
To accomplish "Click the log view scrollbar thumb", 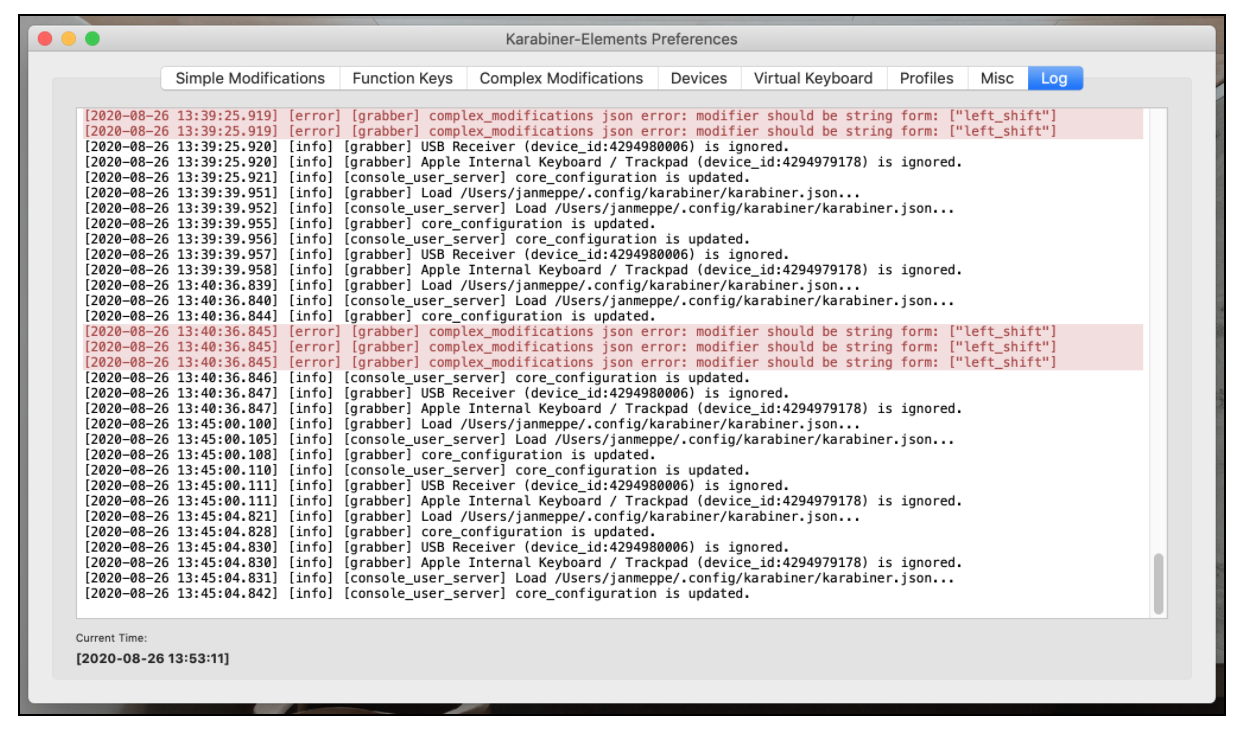I will point(1158,583).
